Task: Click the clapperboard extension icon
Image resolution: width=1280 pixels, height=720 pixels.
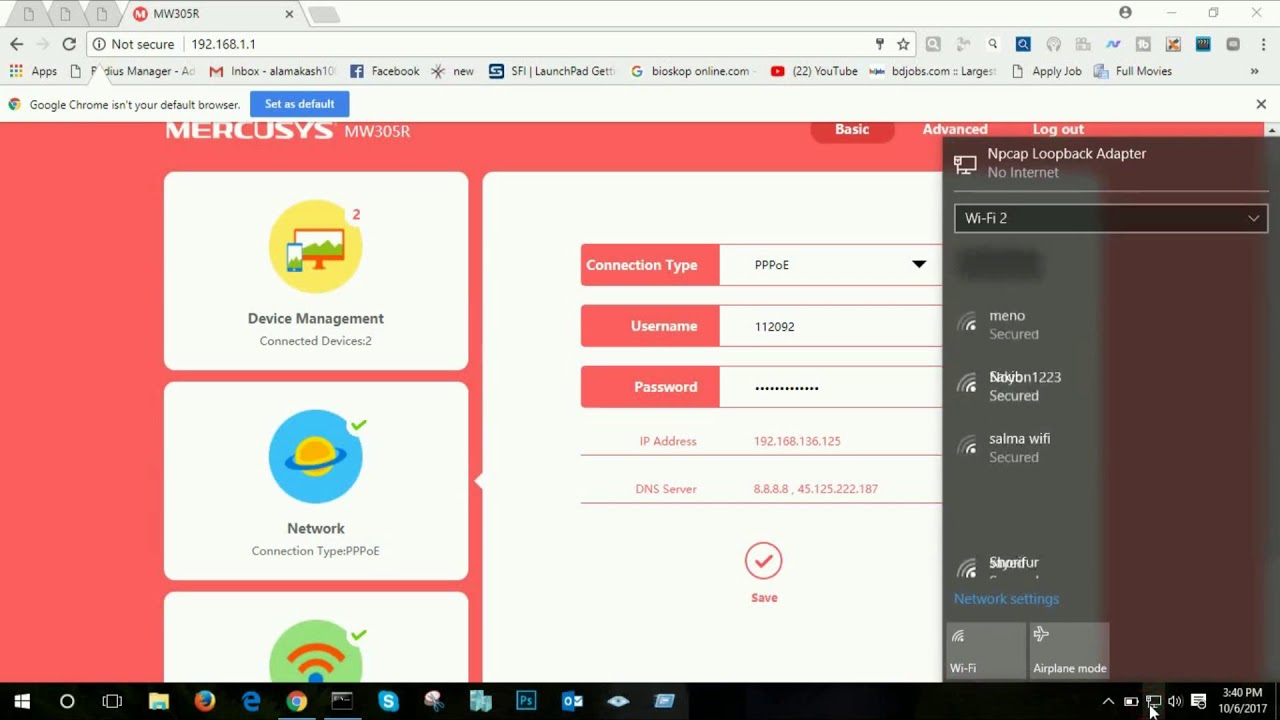Action: [x=1203, y=44]
